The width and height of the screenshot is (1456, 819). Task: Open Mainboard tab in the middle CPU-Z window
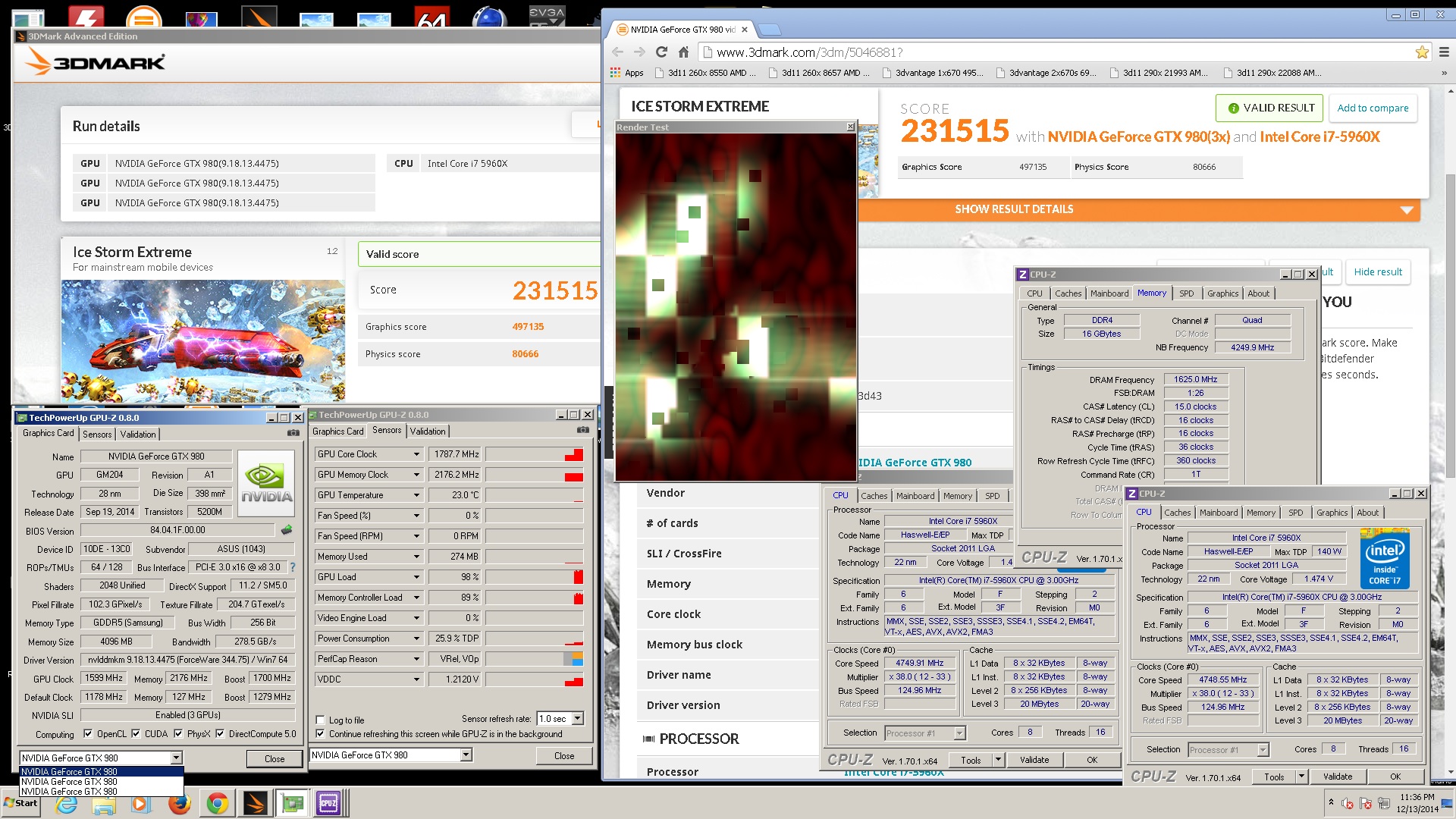pos(915,496)
